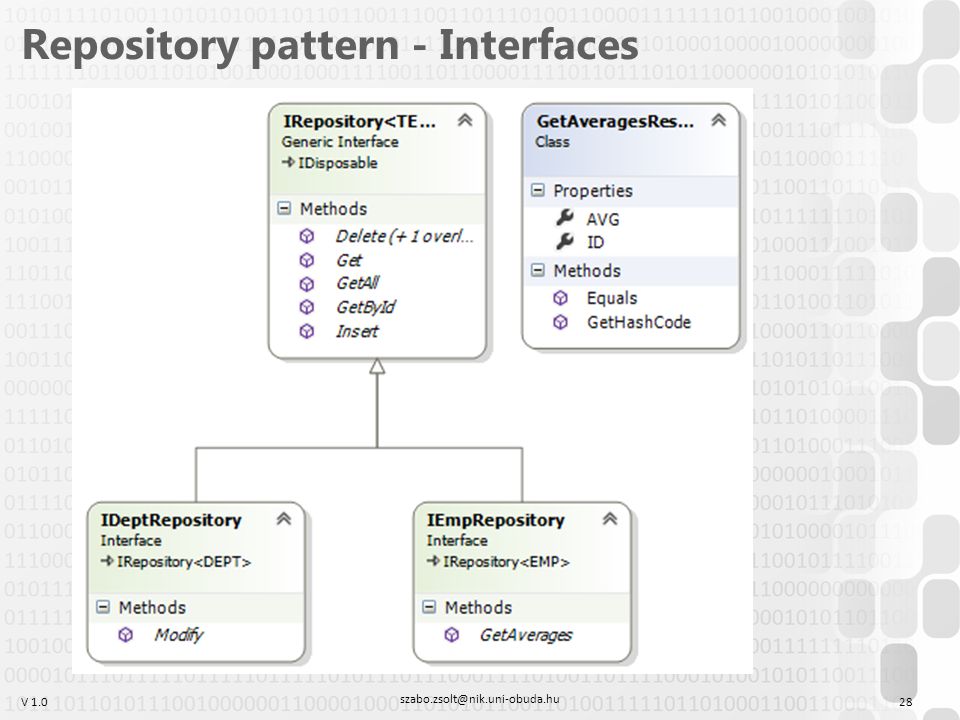Screen dimensions: 960x720
Task: Click the IRepository<DEPT> inheritance arrow icon
Action: pos(107,561)
